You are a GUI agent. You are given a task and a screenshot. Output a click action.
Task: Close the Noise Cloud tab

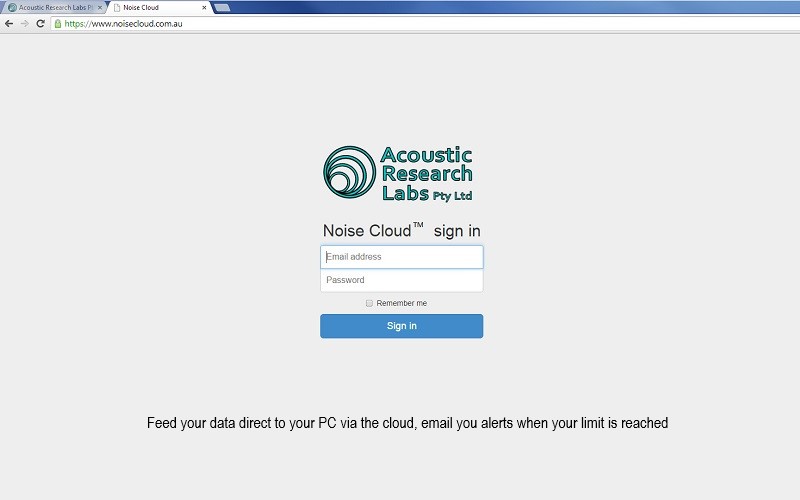point(204,7)
